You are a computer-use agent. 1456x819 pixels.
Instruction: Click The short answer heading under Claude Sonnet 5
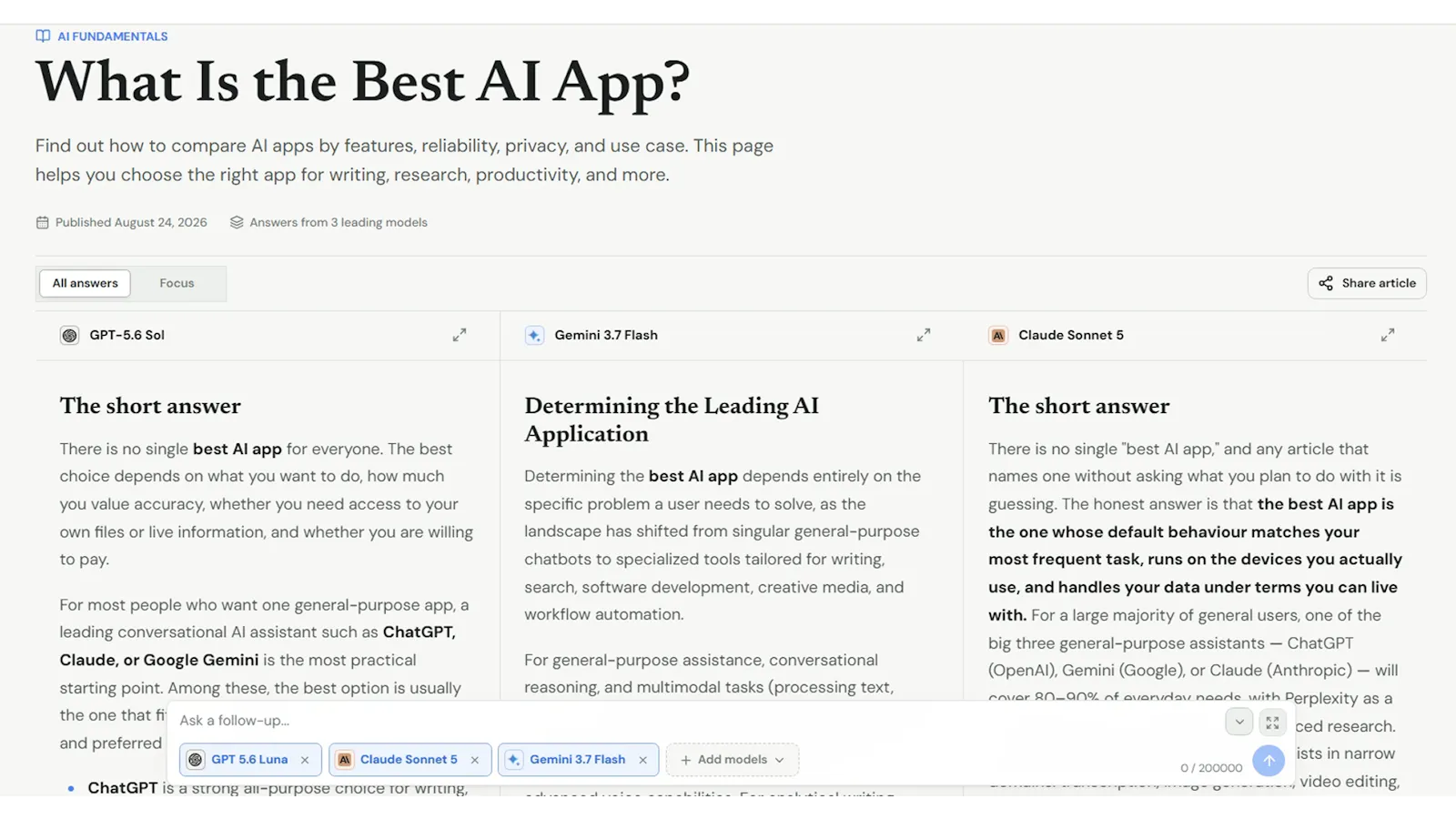(1079, 406)
